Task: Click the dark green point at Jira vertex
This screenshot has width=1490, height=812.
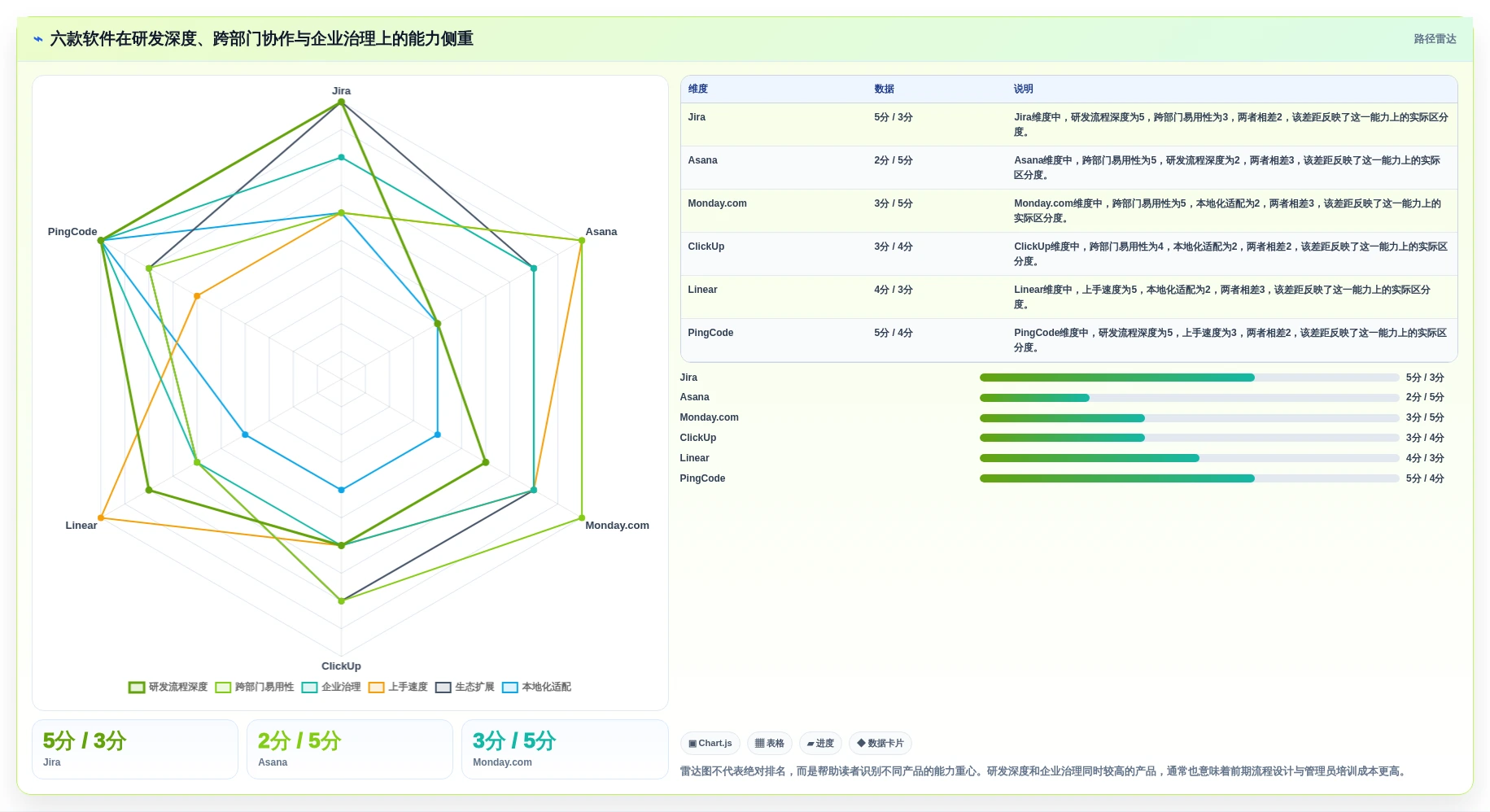Action: pos(341,102)
